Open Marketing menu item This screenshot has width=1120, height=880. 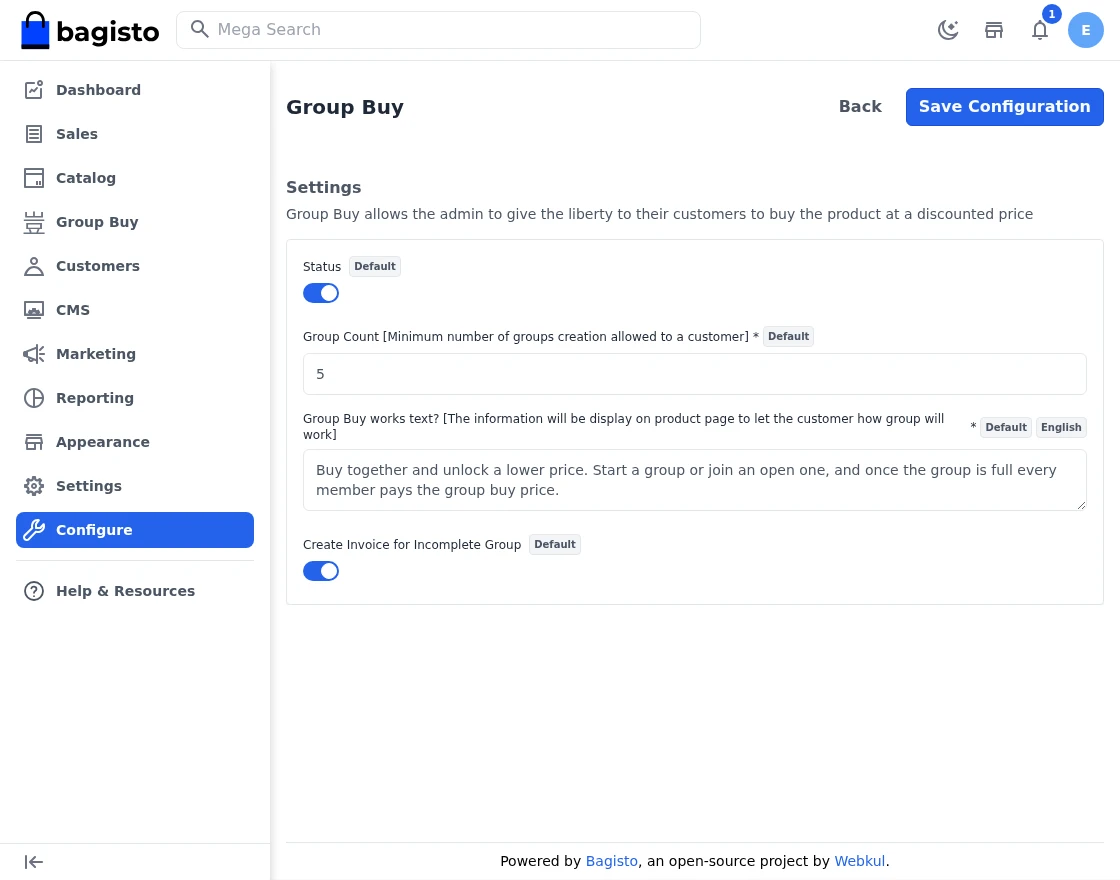pos(135,354)
